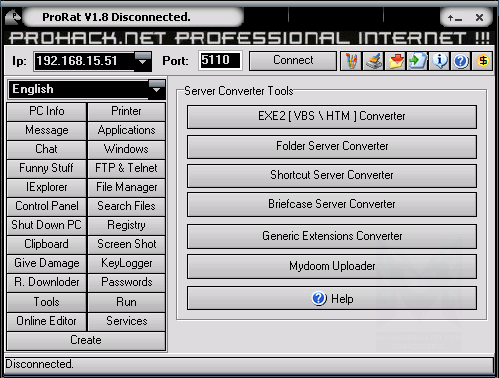Viewport: 499px width, 378px height.
Task: Click the colored pencils icon in toolbar
Action: coord(351,61)
